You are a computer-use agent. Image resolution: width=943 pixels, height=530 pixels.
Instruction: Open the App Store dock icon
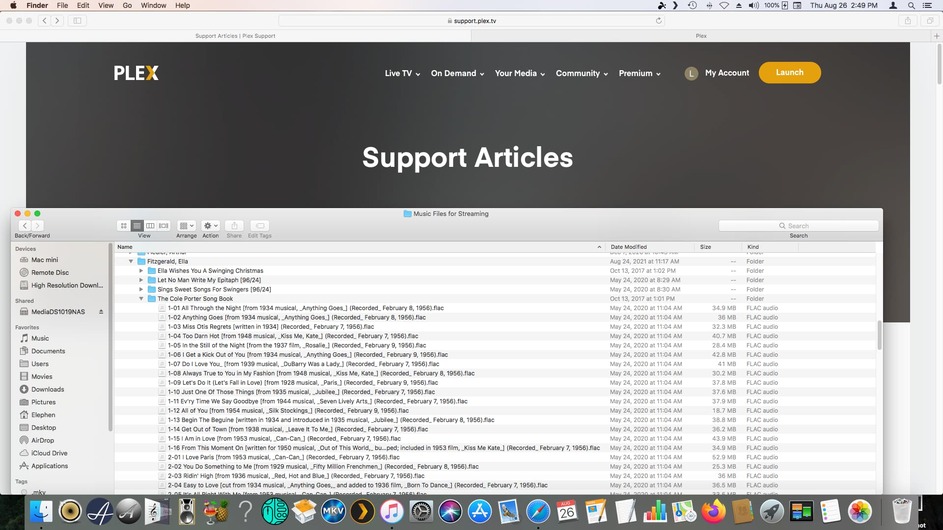pos(479,512)
